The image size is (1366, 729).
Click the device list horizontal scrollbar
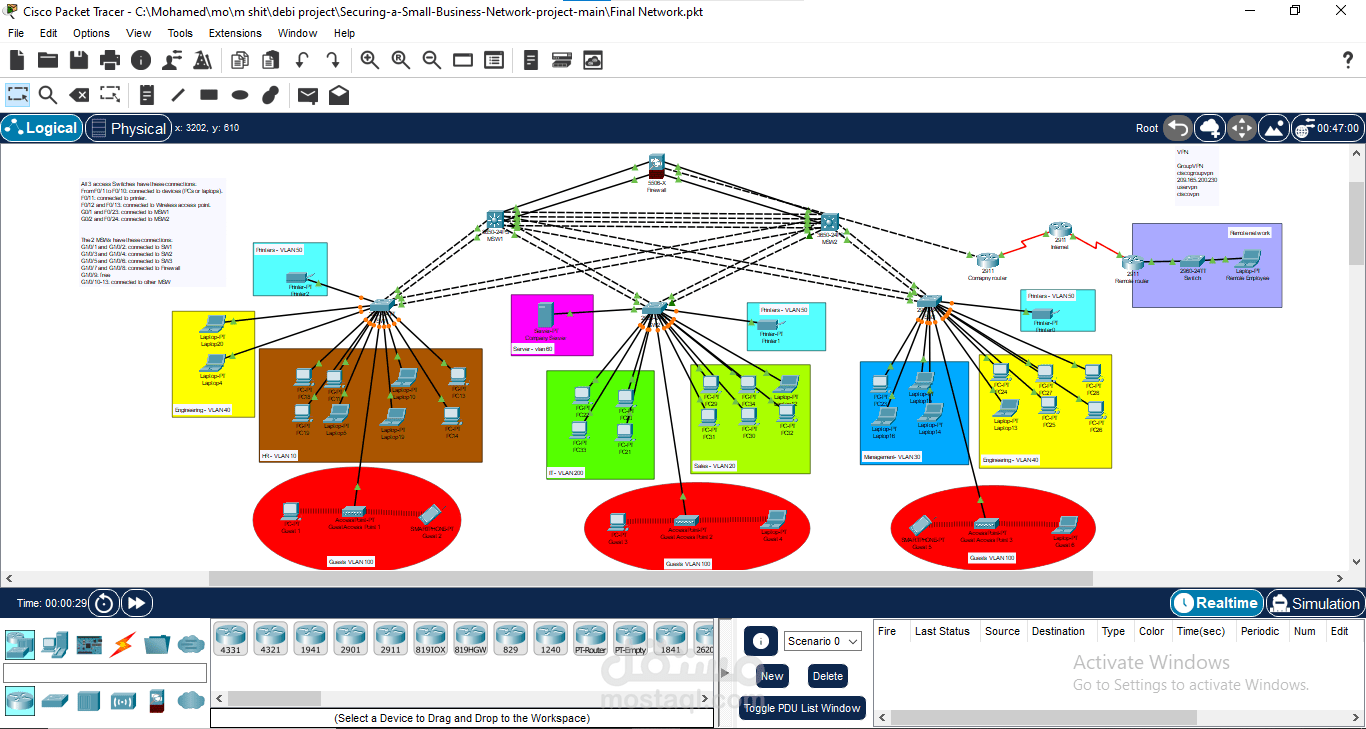click(274, 698)
